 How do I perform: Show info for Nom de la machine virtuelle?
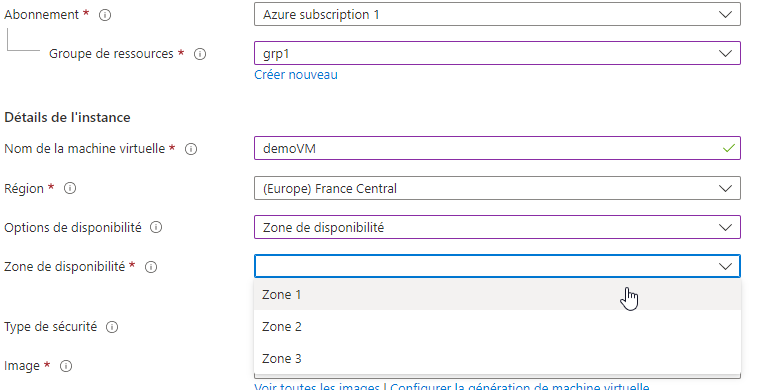pos(191,149)
